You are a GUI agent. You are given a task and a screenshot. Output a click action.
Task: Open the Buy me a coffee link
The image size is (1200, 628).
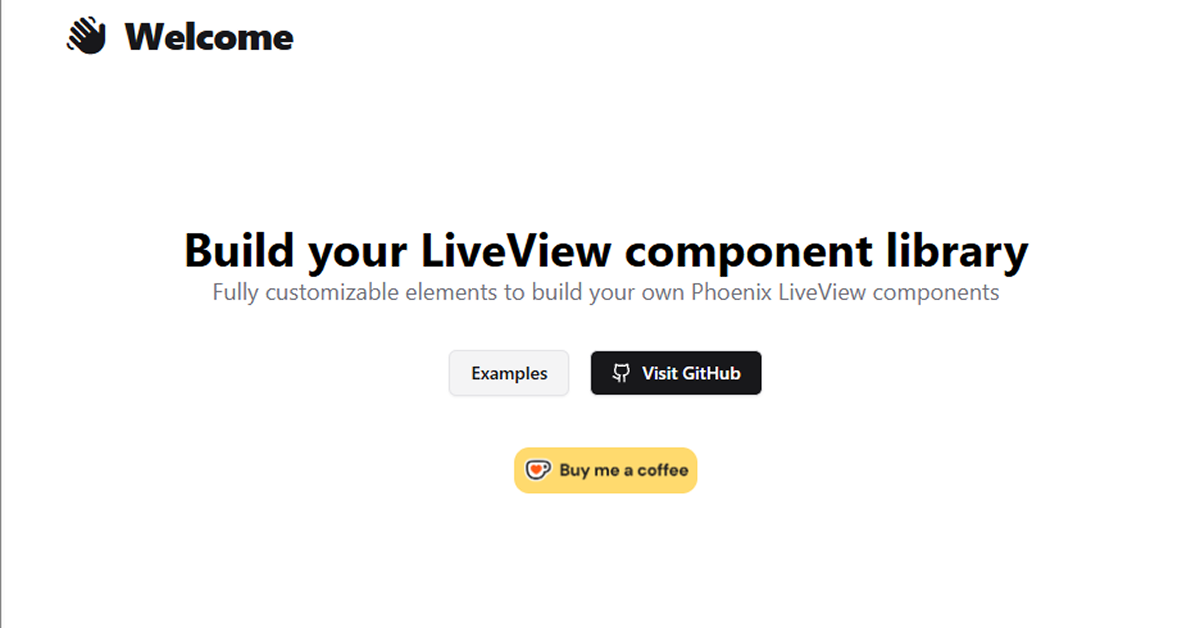pos(605,470)
